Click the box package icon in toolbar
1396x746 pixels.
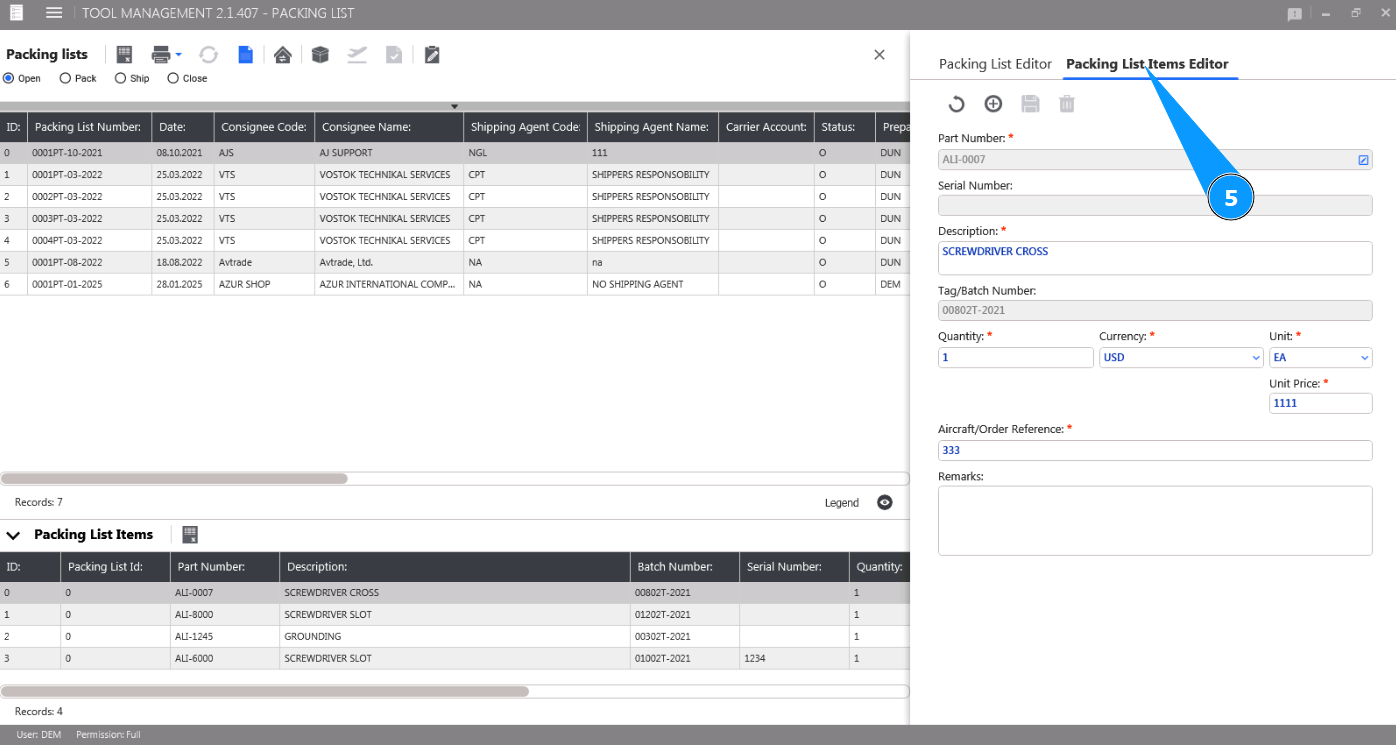point(320,55)
